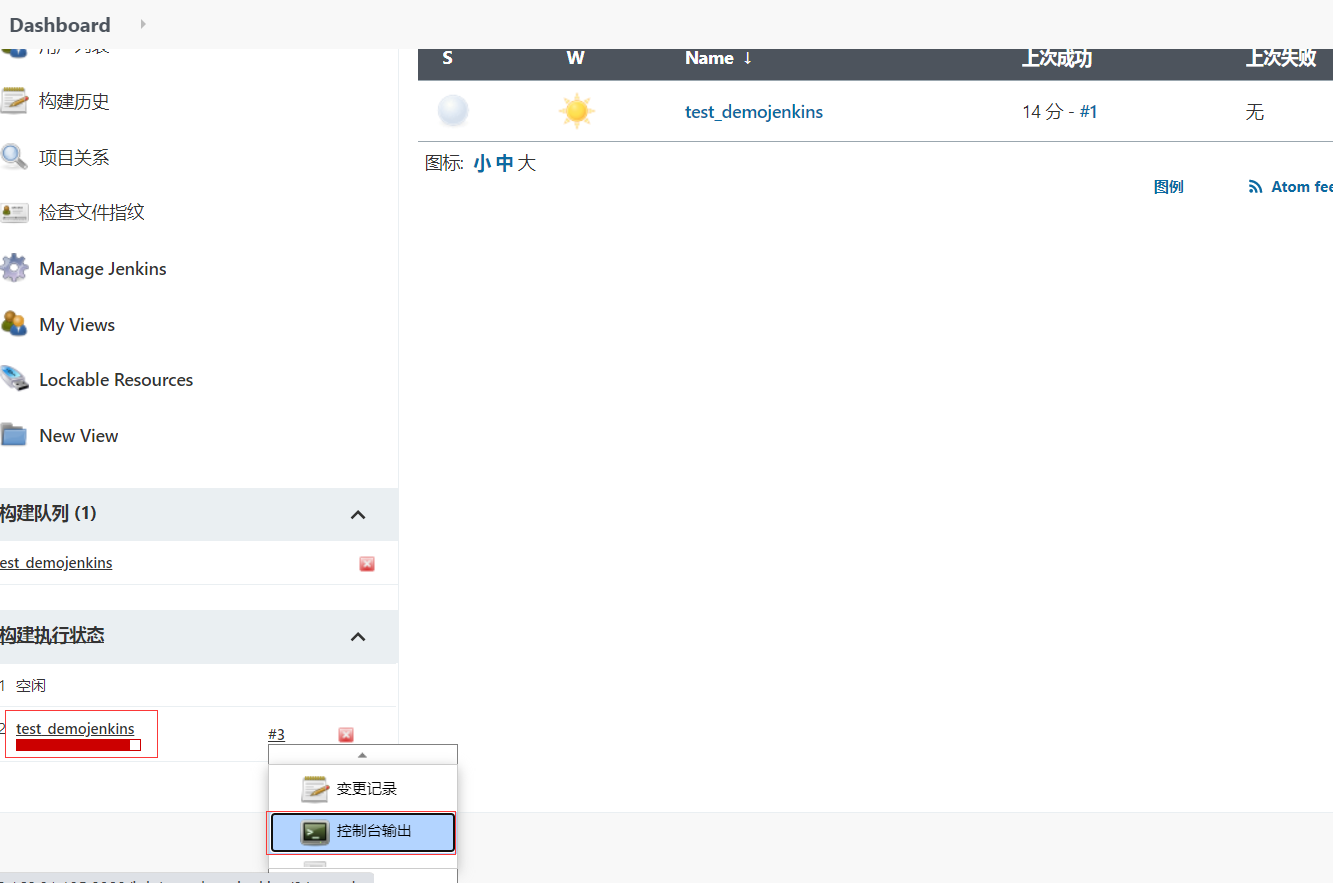Click the sunny weather health icon
The width and height of the screenshot is (1333, 883).
pos(577,111)
